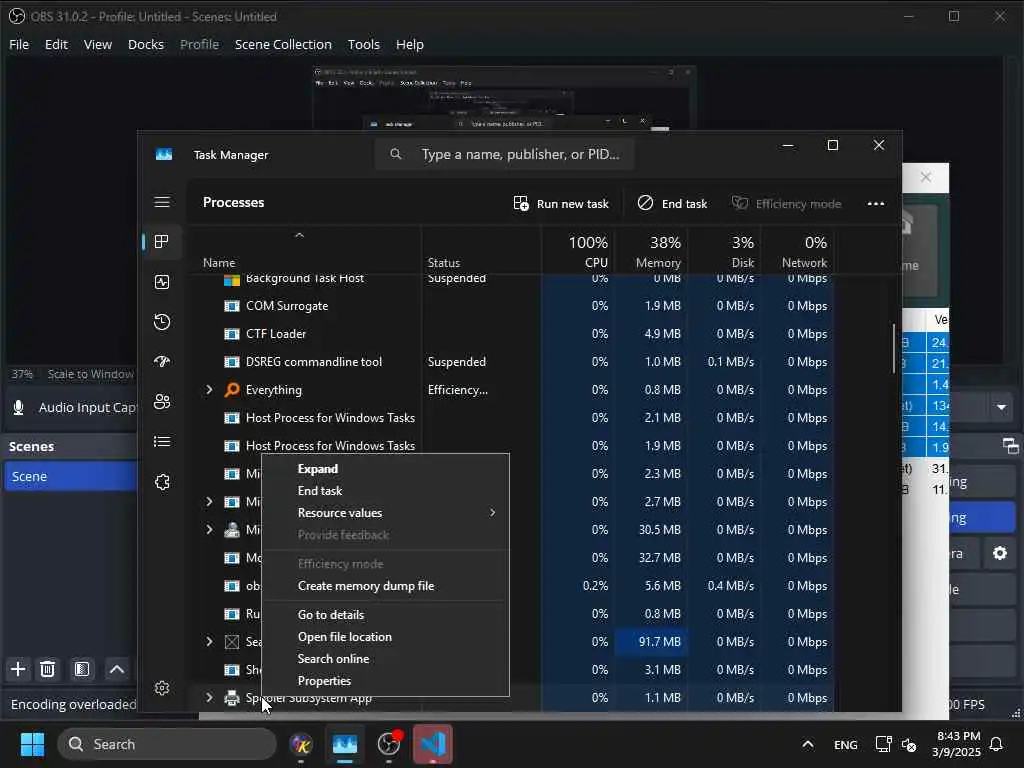Show hidden system tray icons
The image size is (1024, 768).
[x=808, y=744]
